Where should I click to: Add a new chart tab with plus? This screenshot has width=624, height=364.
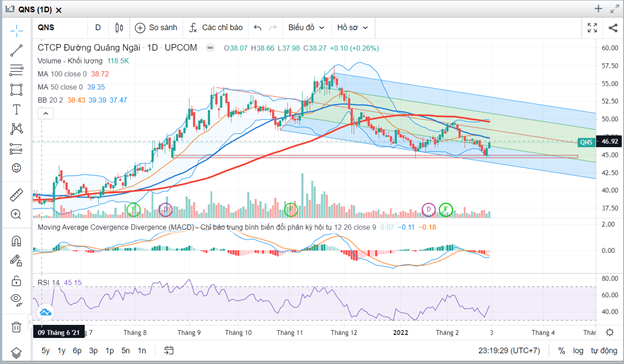tap(598, 9)
